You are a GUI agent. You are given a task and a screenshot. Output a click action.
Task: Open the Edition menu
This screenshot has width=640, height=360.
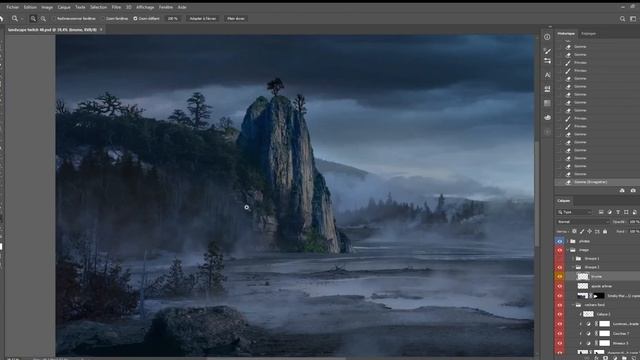[x=30, y=7]
